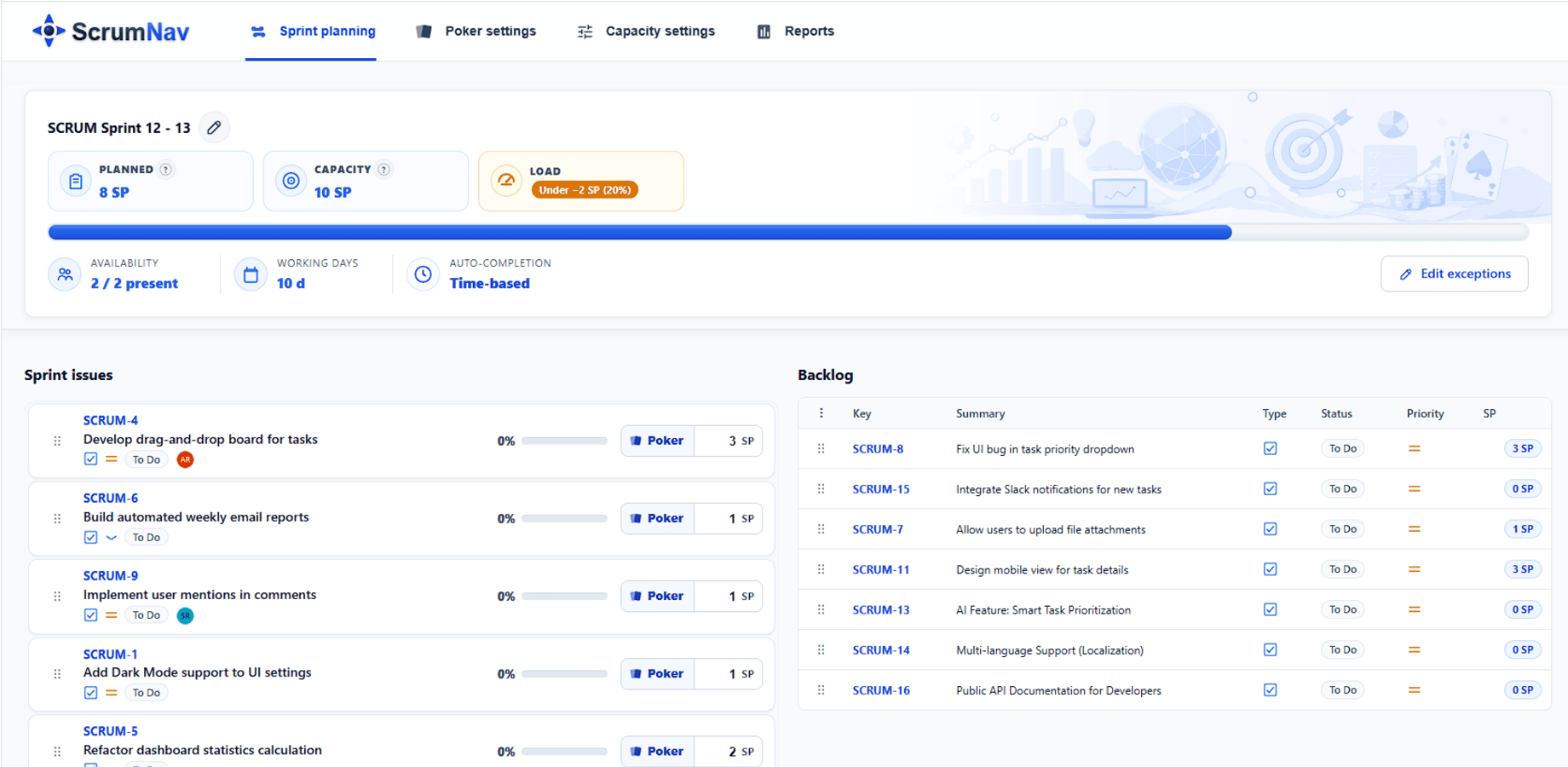Image resolution: width=1568 pixels, height=767 pixels.
Task: Click the task type checkbox on SCRUM-9
Action: 91,615
